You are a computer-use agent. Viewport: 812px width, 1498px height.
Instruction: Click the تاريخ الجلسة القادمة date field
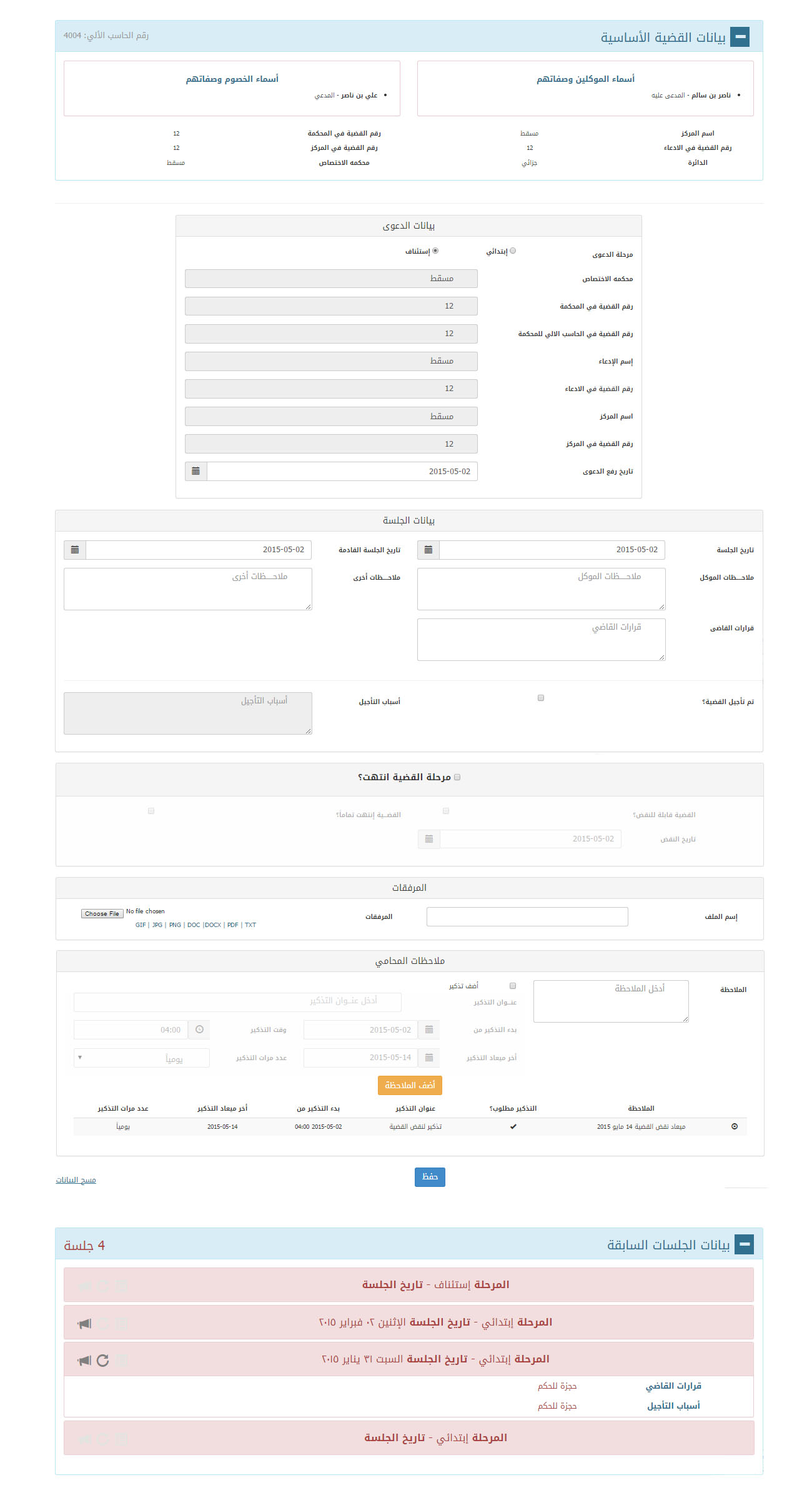tap(199, 550)
